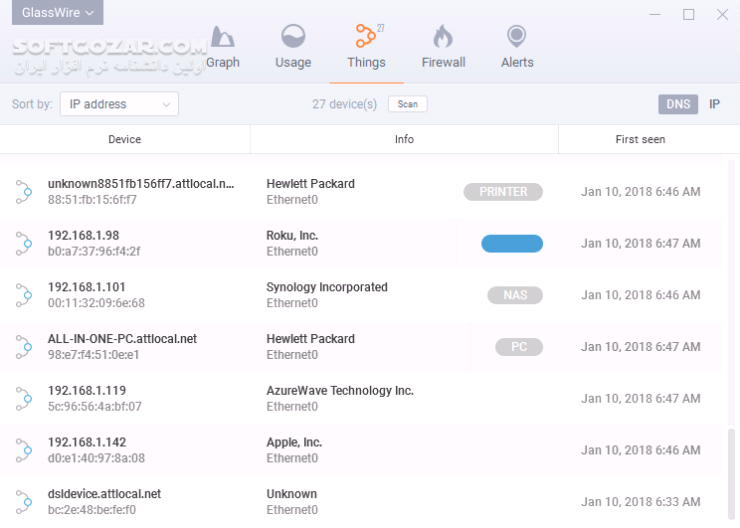
Task: Open the Alerts location pin icon
Action: pos(516,37)
